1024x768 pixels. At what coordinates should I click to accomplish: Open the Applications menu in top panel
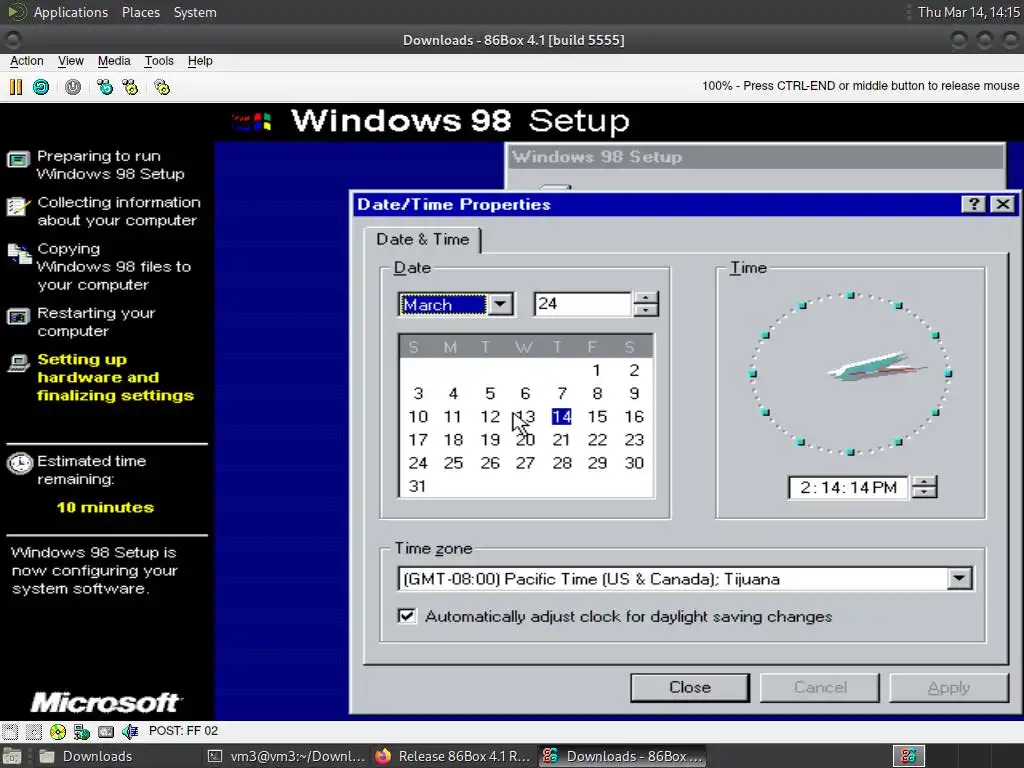coord(71,12)
